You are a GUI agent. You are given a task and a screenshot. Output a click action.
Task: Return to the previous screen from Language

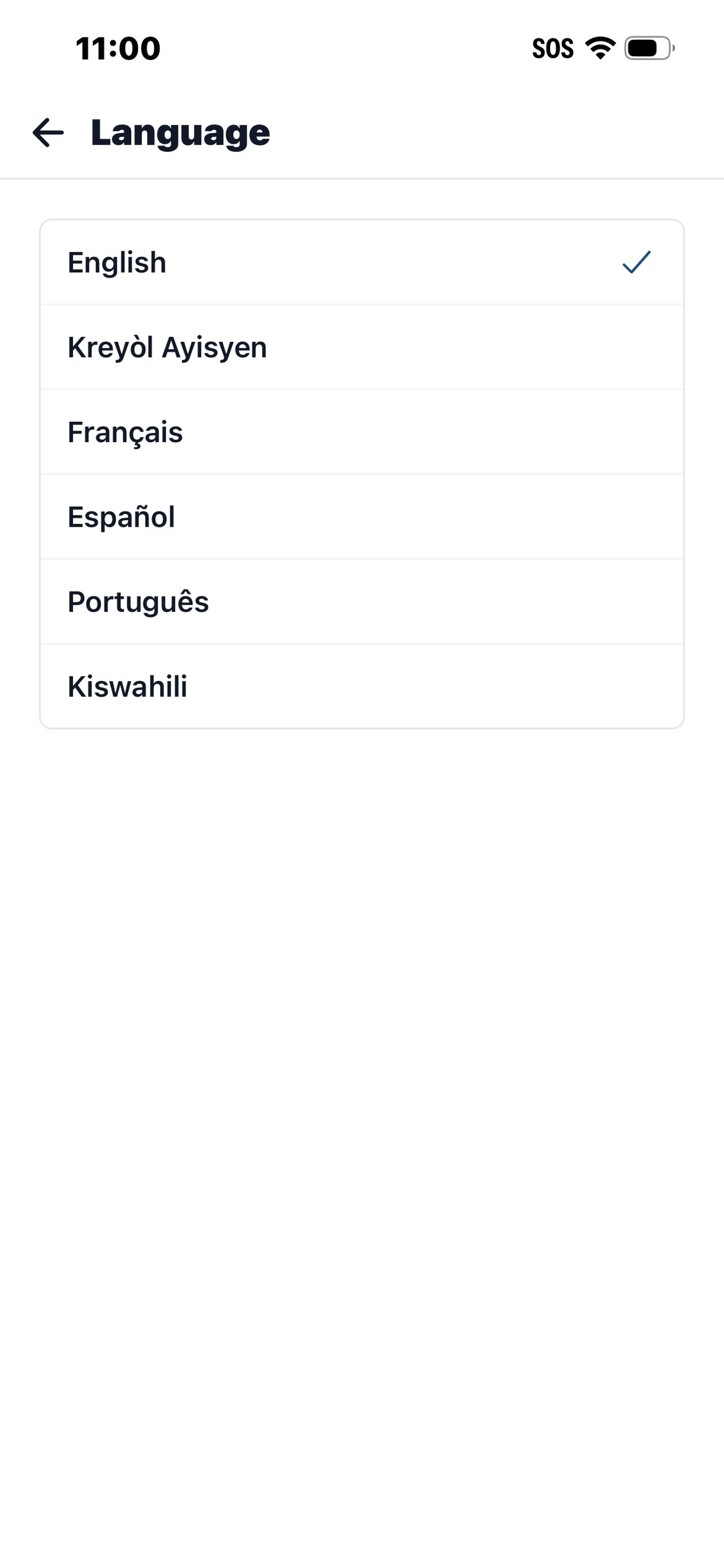click(48, 132)
